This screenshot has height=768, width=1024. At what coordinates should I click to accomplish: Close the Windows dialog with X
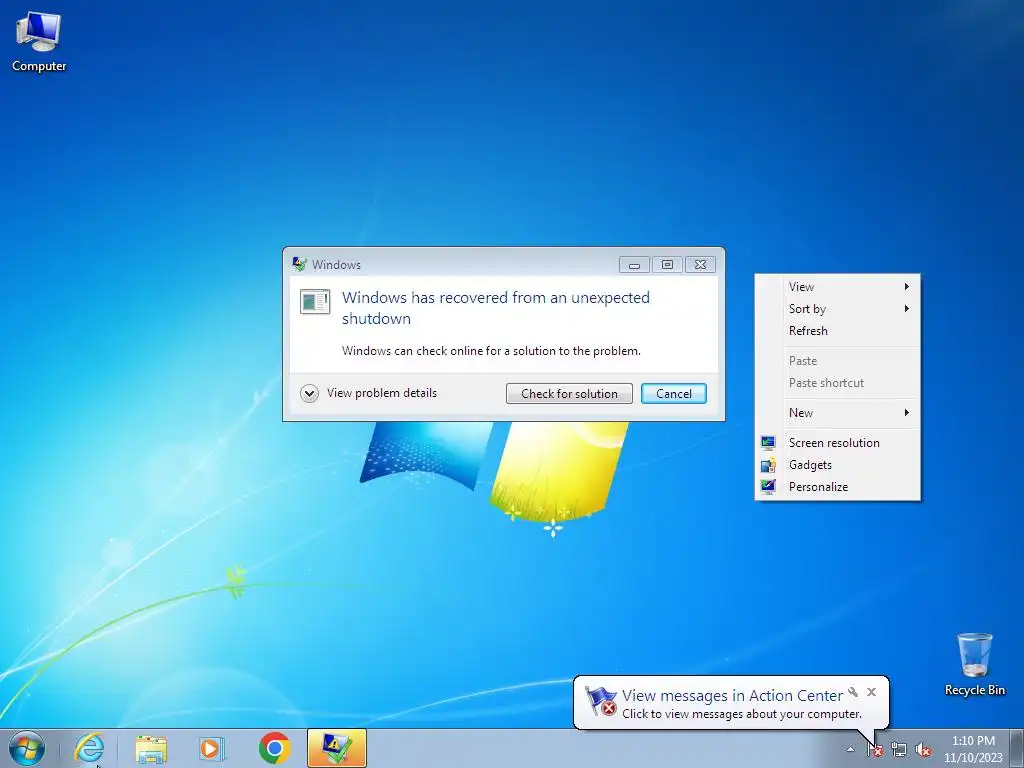point(700,264)
